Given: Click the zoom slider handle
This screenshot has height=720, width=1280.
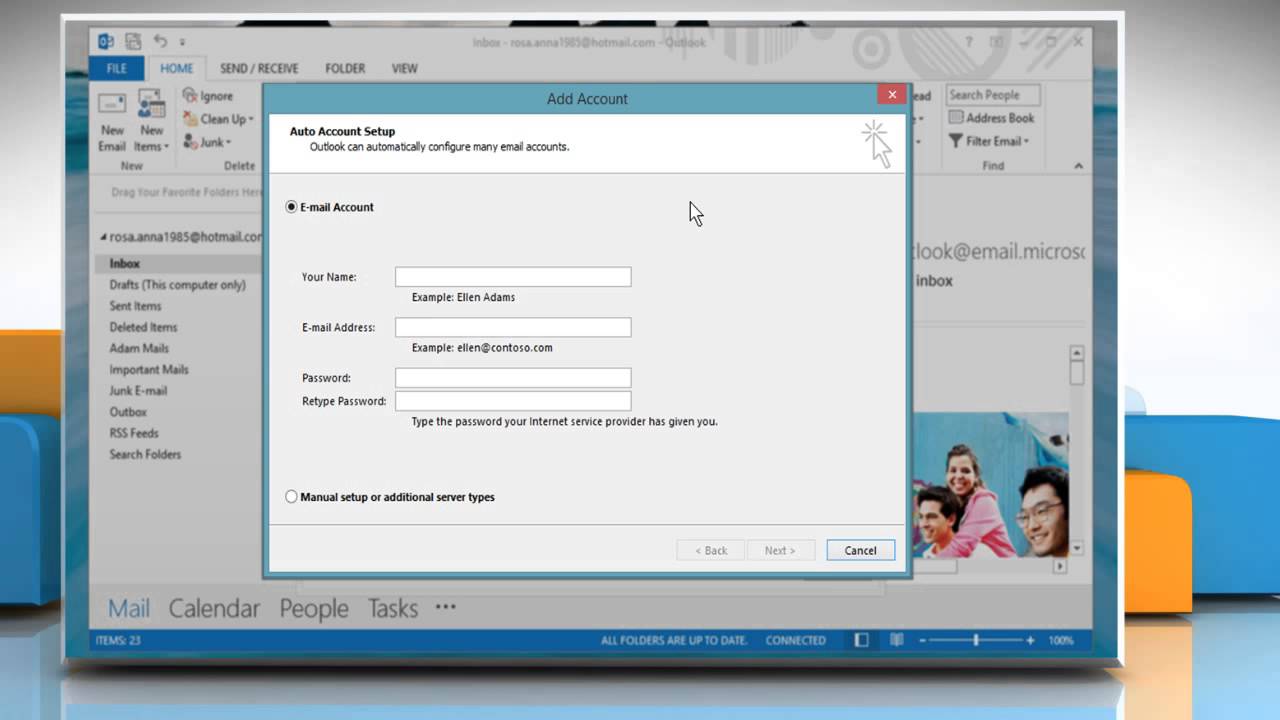Looking at the screenshot, I should (x=976, y=640).
